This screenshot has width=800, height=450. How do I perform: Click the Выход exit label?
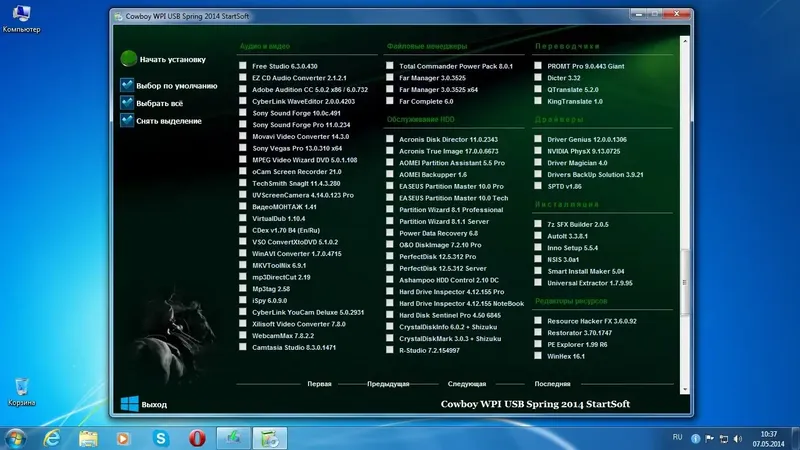point(154,405)
